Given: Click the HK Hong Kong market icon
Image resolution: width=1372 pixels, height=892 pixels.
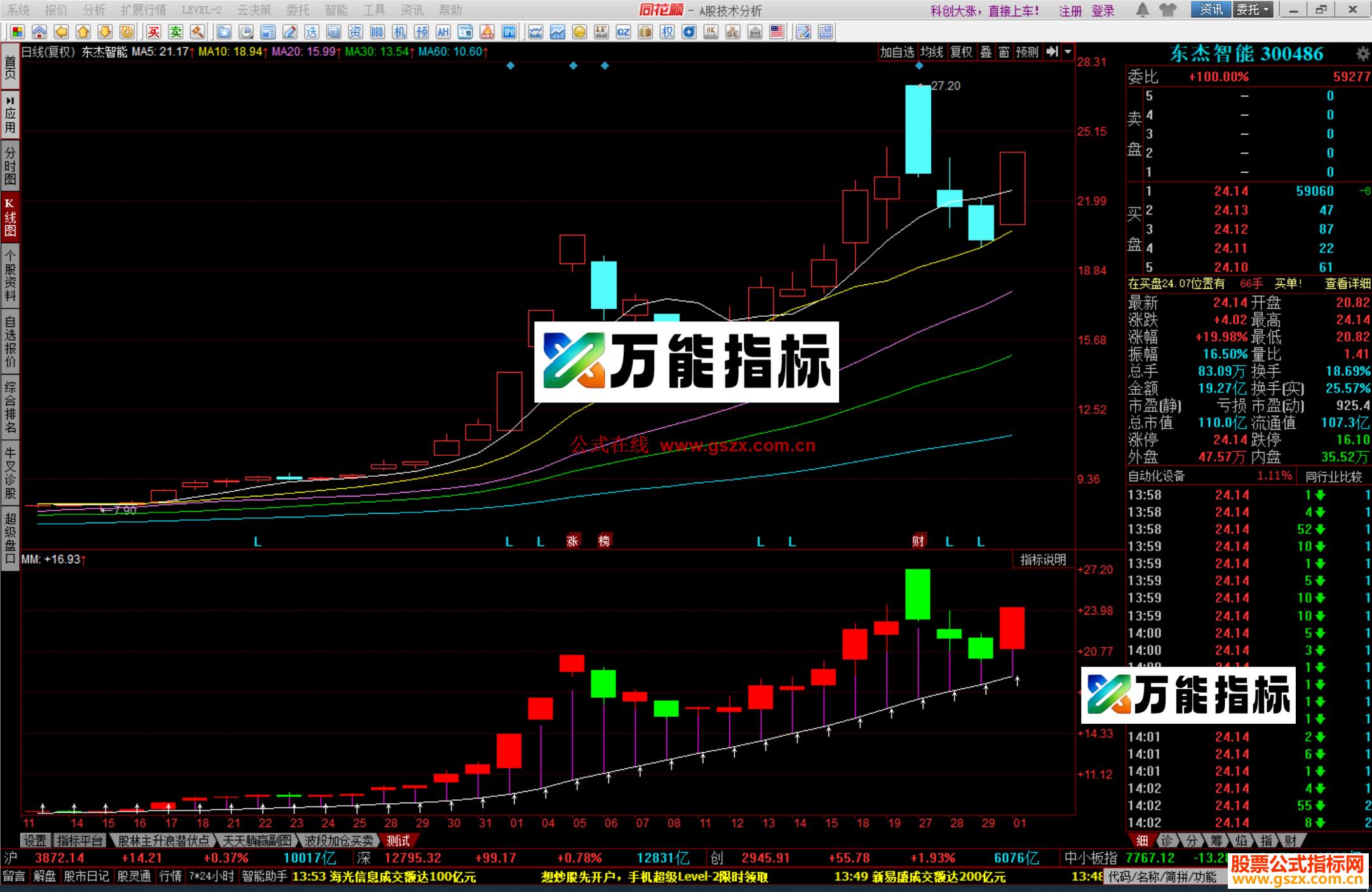Looking at the screenshot, I should 710,32.
